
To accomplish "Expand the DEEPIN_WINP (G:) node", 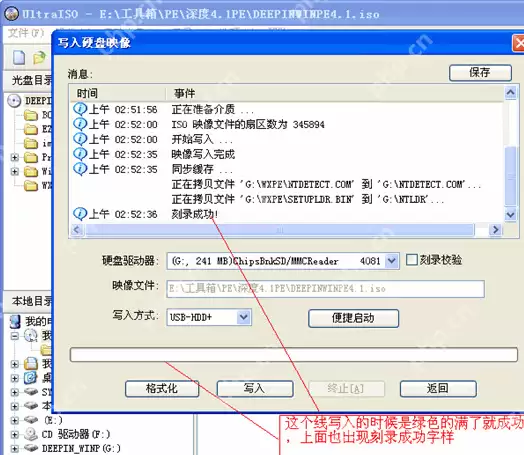I will (15, 448).
